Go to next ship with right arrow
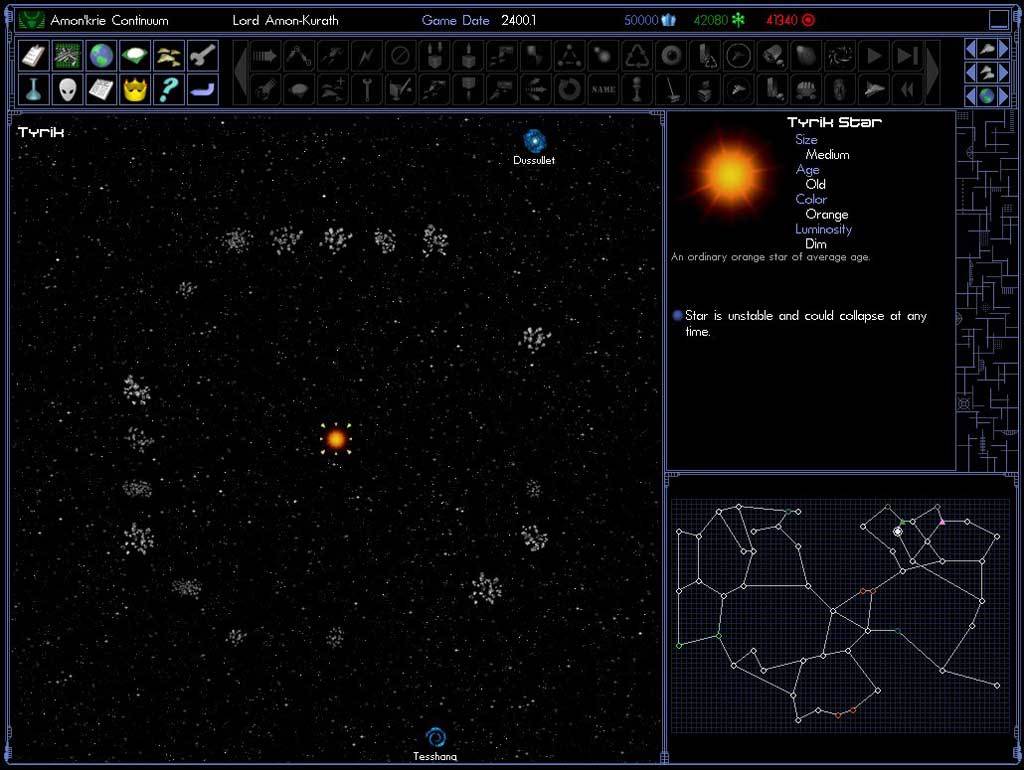Viewport: 1024px width, 770px height. tap(1003, 49)
